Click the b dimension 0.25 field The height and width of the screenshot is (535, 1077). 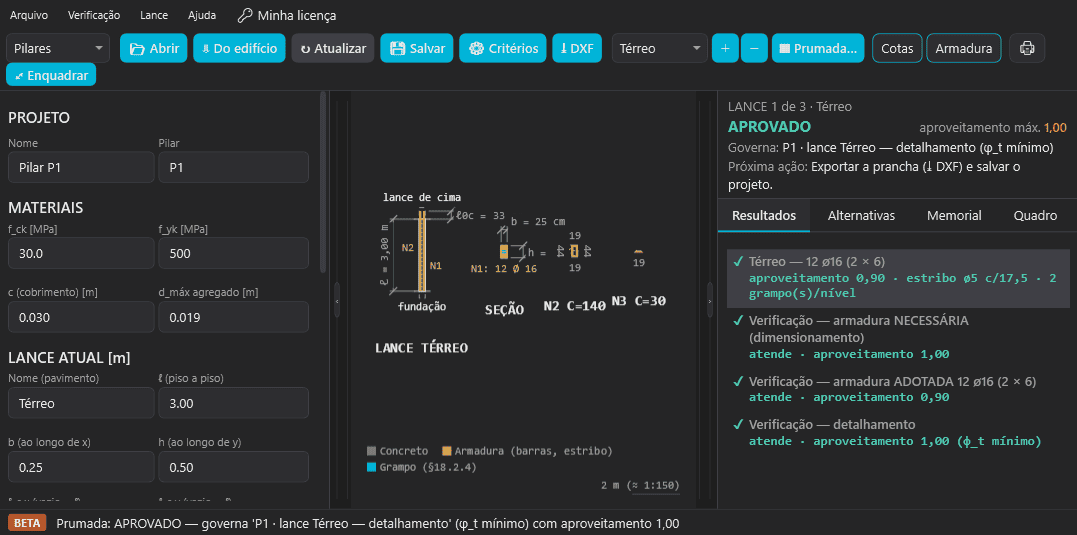pyautogui.click(x=81, y=467)
